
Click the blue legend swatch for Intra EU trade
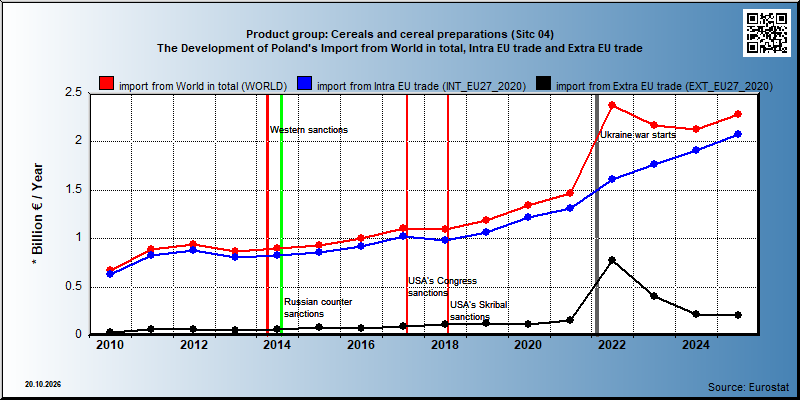[x=305, y=85]
